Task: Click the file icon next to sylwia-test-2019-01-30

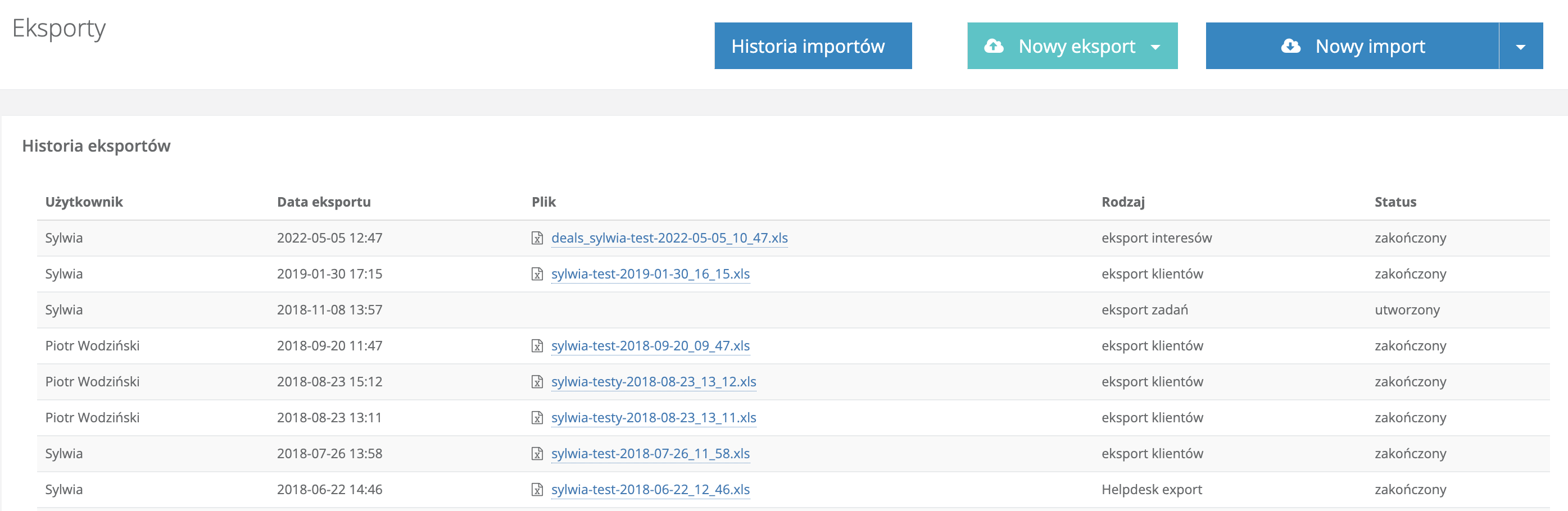Action: tap(537, 274)
